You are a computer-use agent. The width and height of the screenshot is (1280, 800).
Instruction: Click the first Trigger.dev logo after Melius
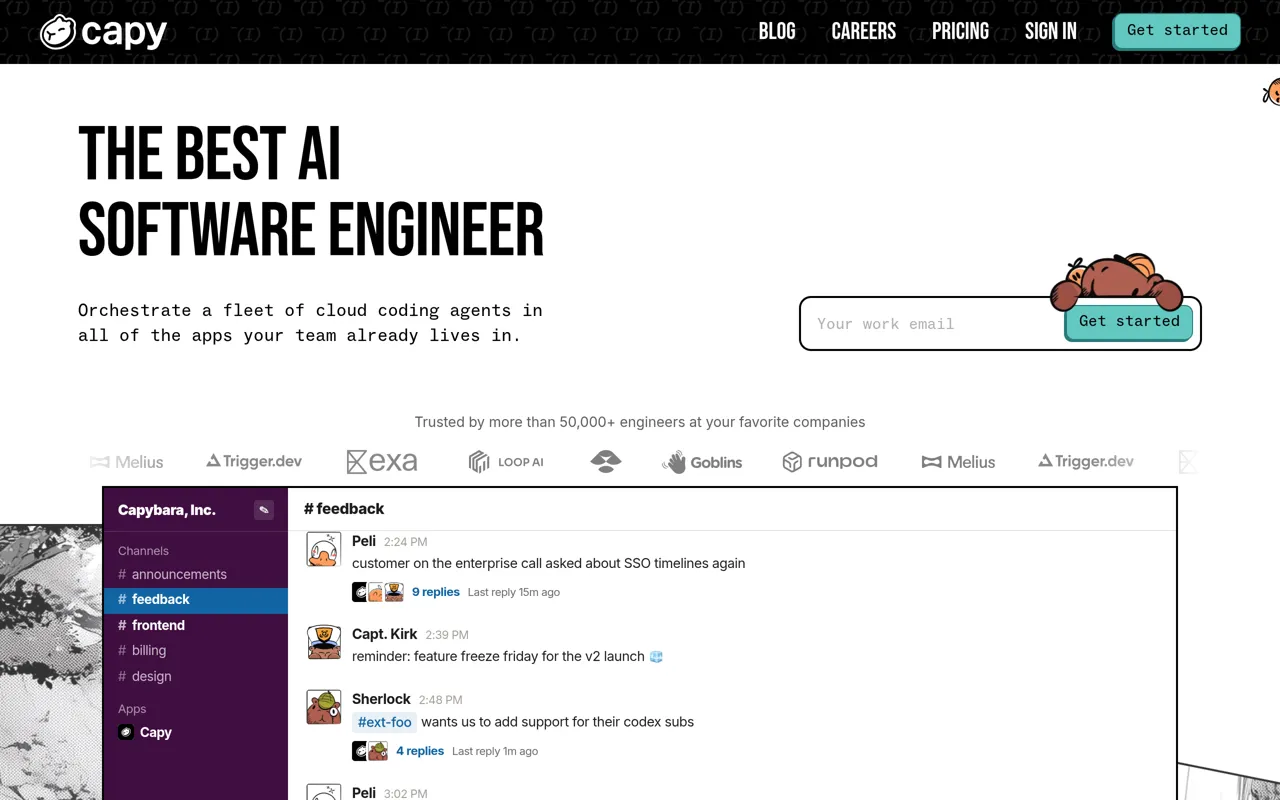(x=254, y=461)
